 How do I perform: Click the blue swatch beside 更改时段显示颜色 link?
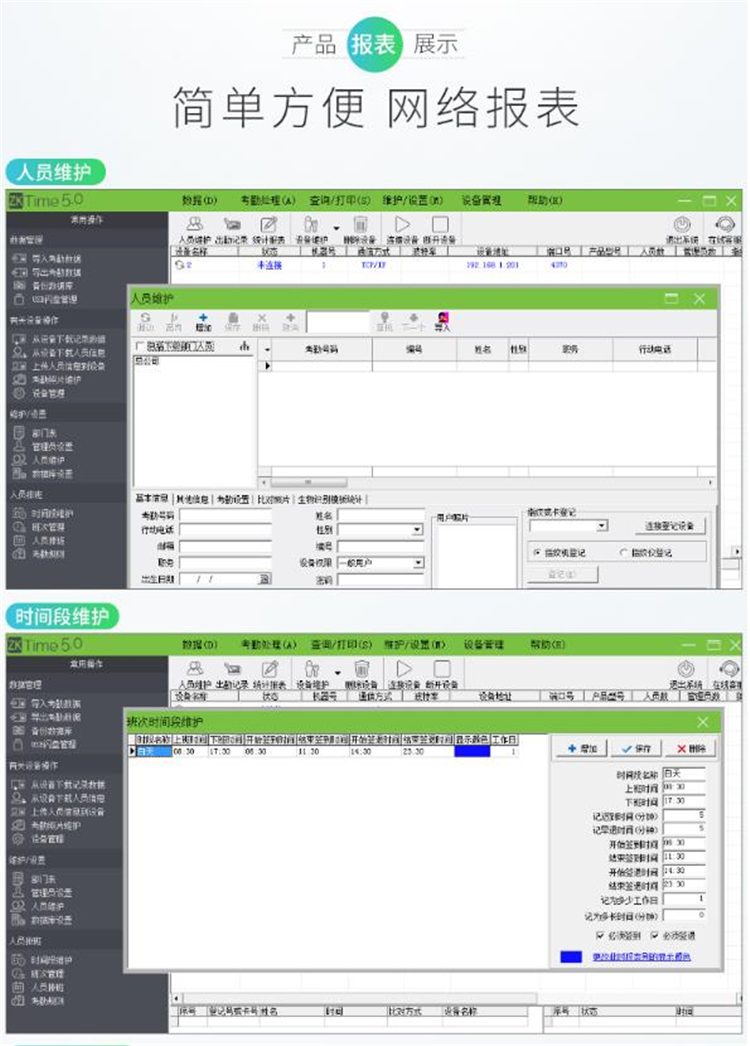click(x=572, y=957)
